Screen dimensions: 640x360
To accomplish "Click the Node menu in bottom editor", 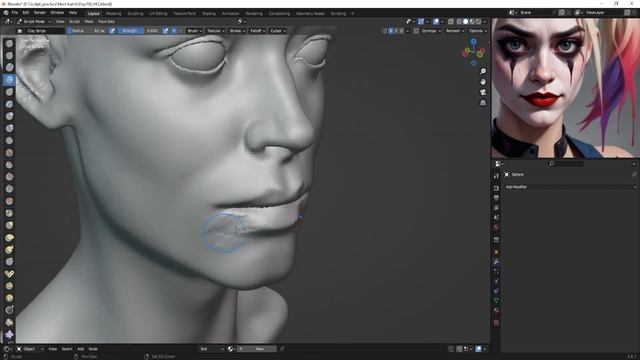I will pyautogui.click(x=93, y=349).
